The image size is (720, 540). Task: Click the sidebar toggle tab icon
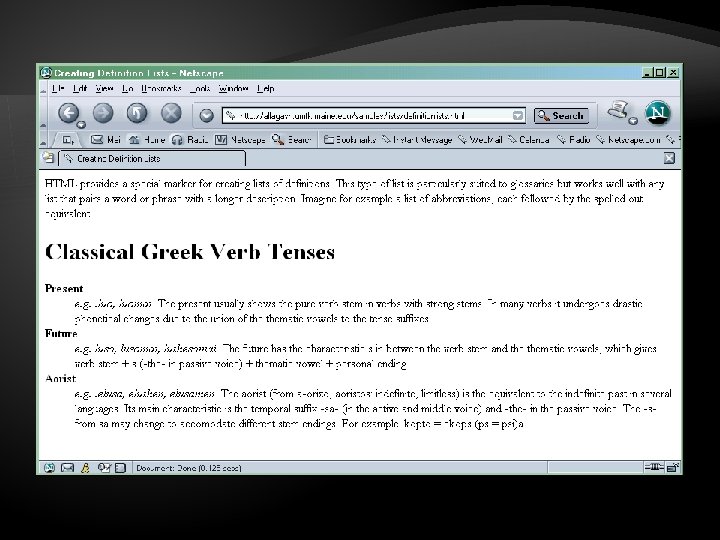[x=68, y=140]
